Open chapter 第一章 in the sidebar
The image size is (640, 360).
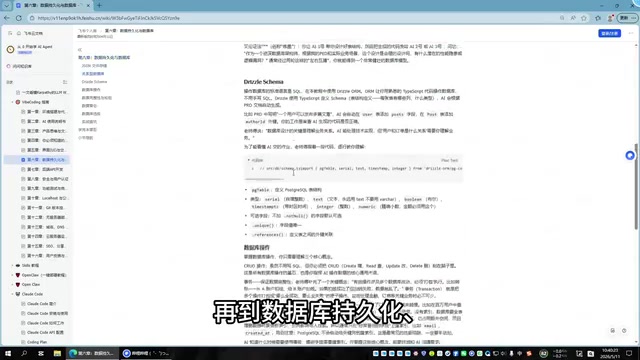point(46,112)
